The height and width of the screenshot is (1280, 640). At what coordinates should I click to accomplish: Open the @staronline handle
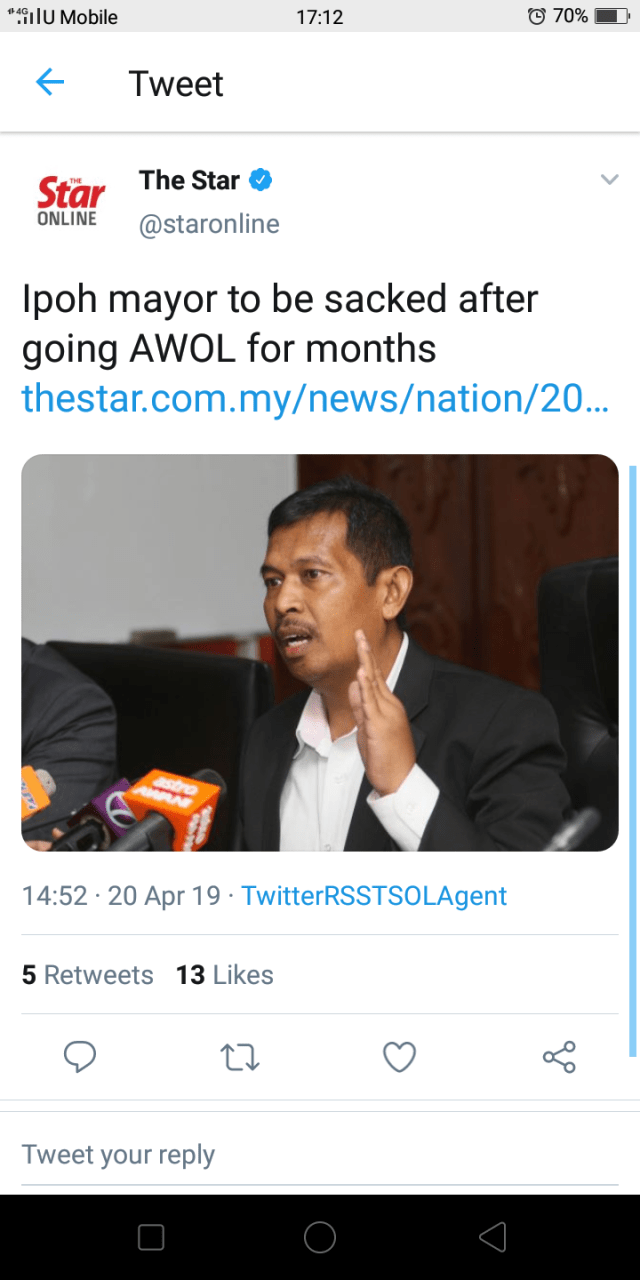point(209,224)
